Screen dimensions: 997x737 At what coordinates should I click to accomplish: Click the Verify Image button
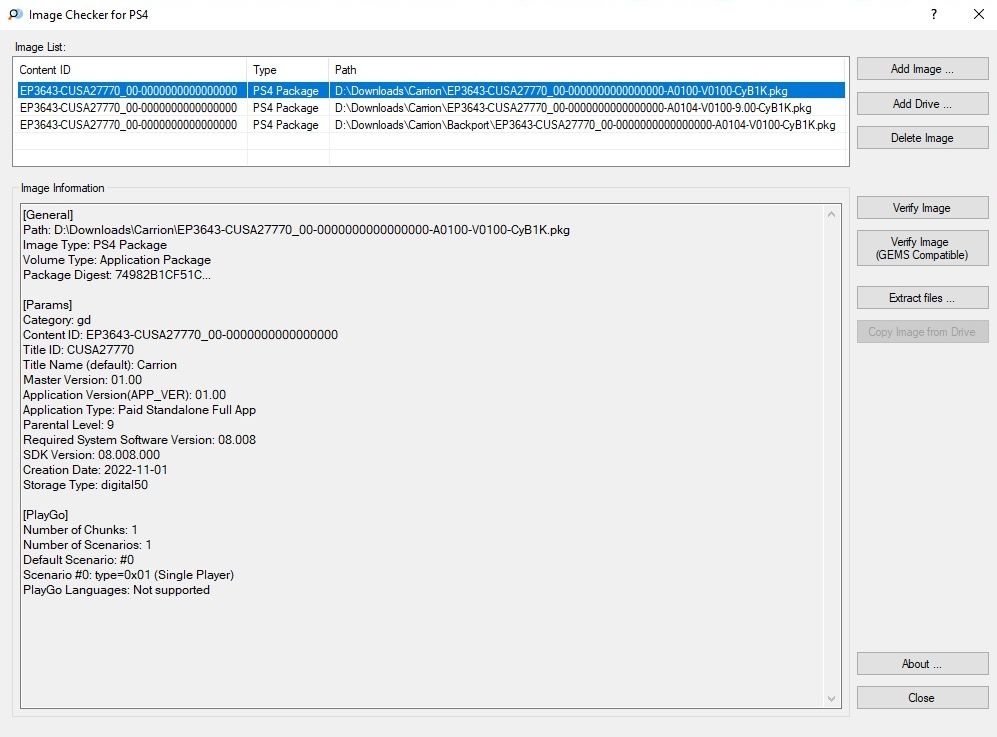coord(922,208)
